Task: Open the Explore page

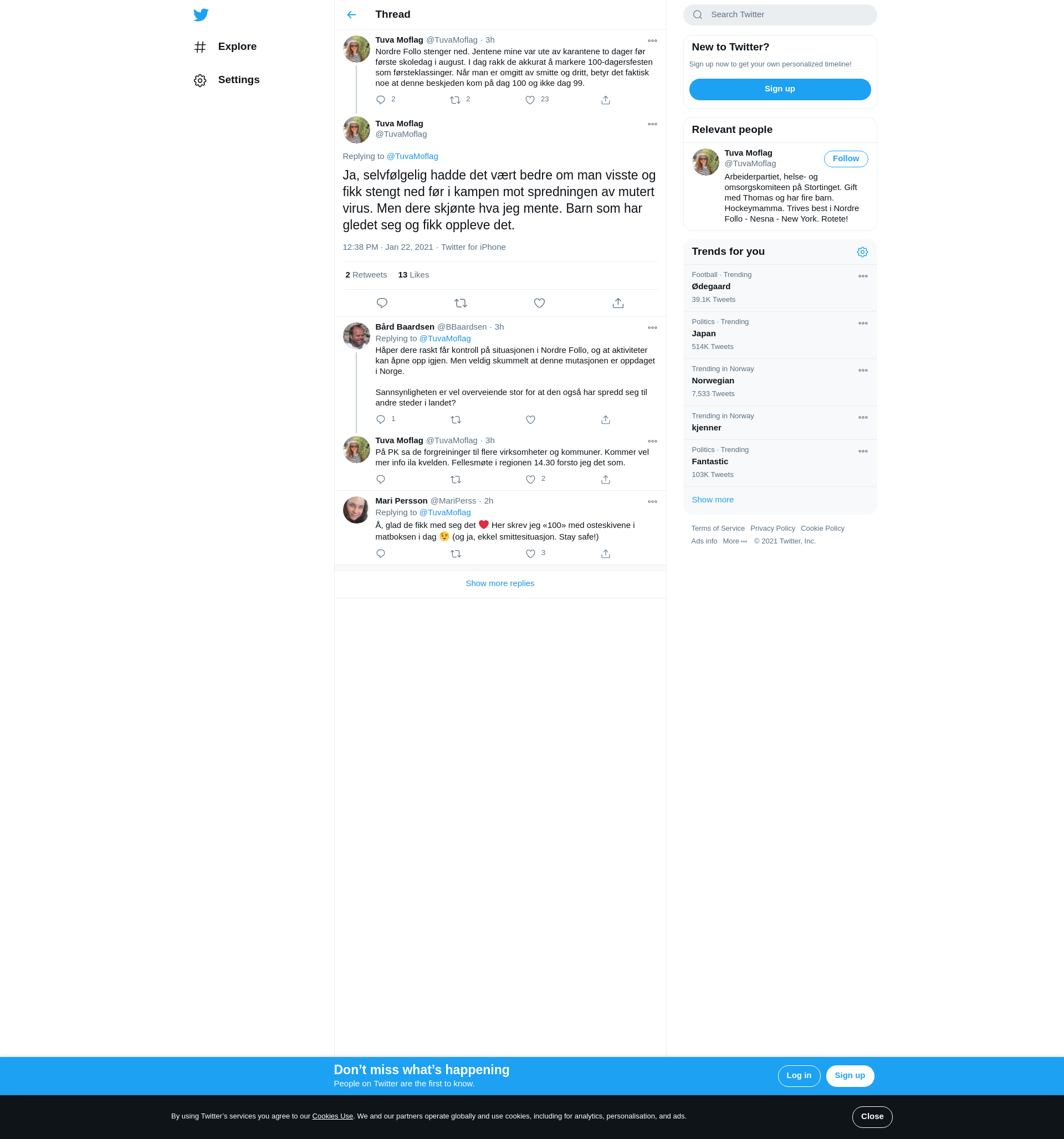Action: pos(237,47)
